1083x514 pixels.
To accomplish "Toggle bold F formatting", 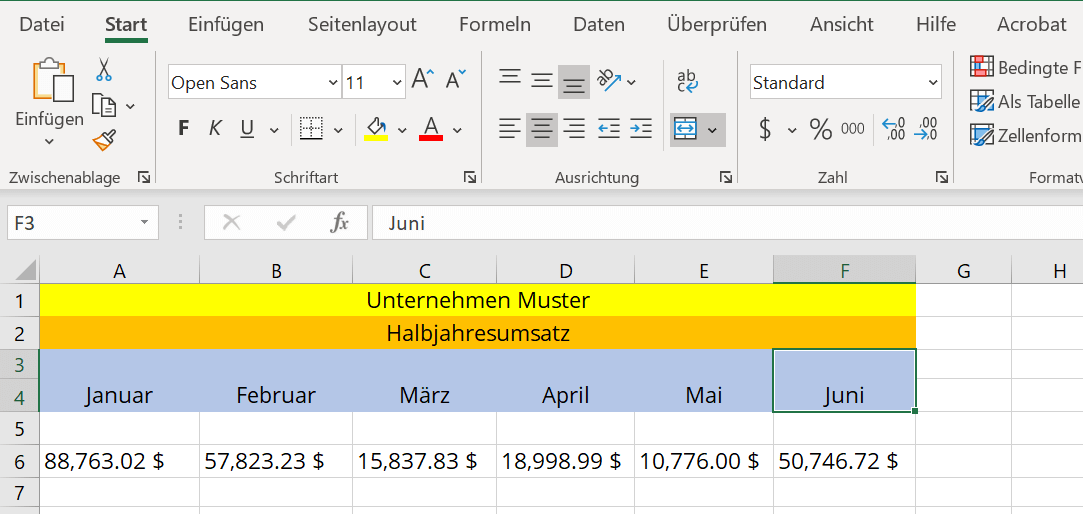I will tap(183, 128).
